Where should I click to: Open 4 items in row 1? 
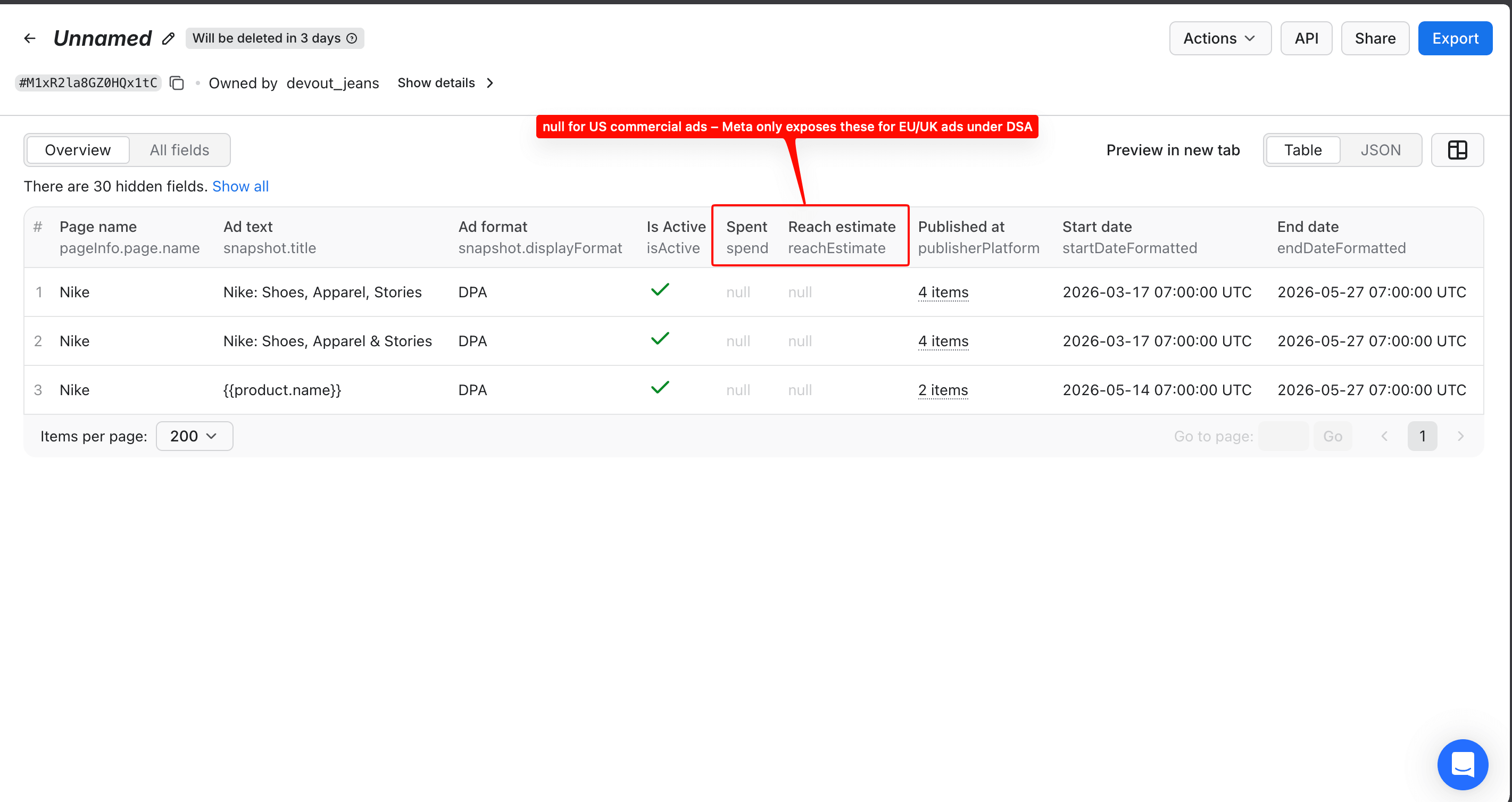(943, 292)
